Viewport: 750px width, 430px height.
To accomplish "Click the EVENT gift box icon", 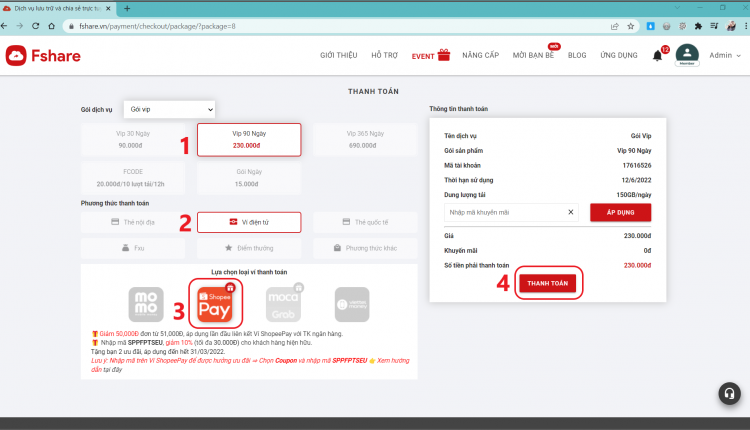I will click(x=444, y=55).
